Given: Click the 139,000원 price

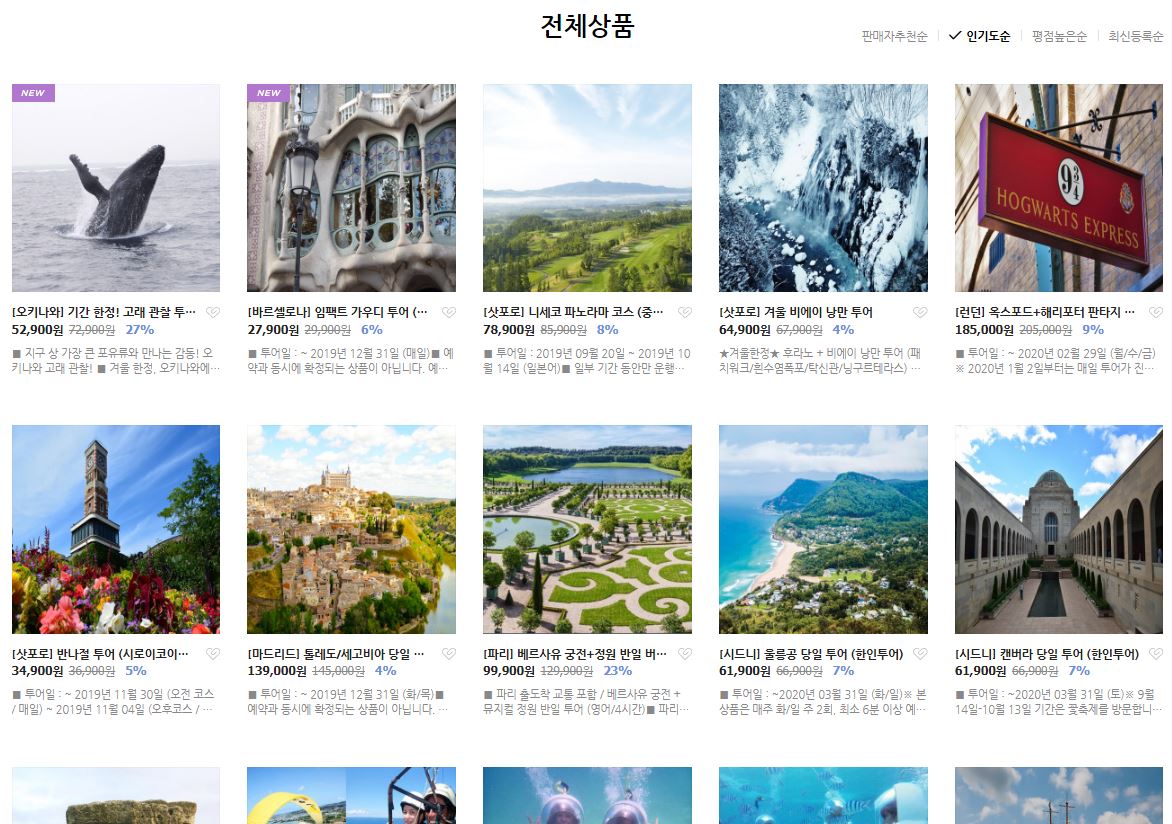Looking at the screenshot, I should tap(277, 671).
